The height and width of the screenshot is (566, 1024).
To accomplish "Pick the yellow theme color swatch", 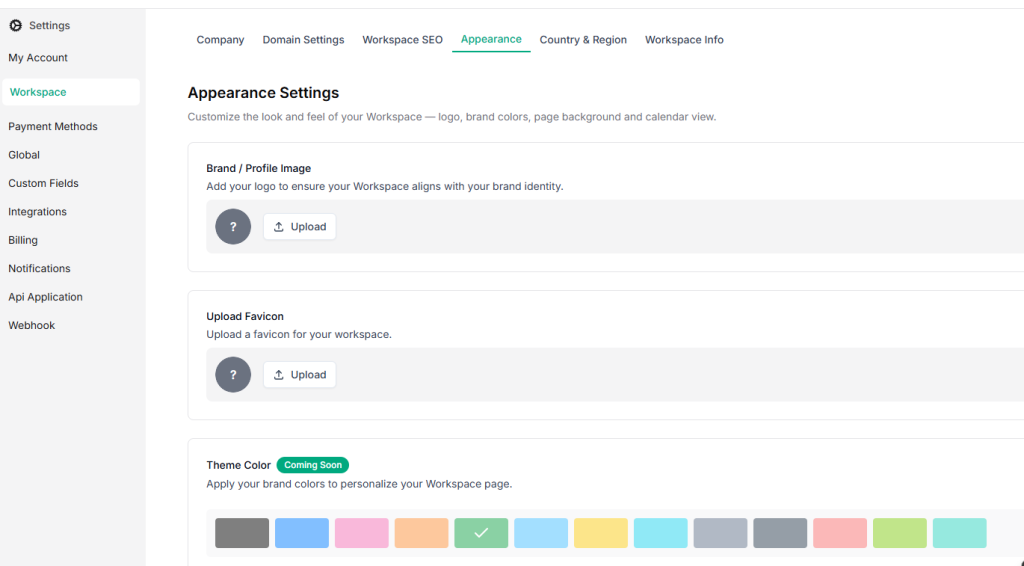I will [600, 533].
